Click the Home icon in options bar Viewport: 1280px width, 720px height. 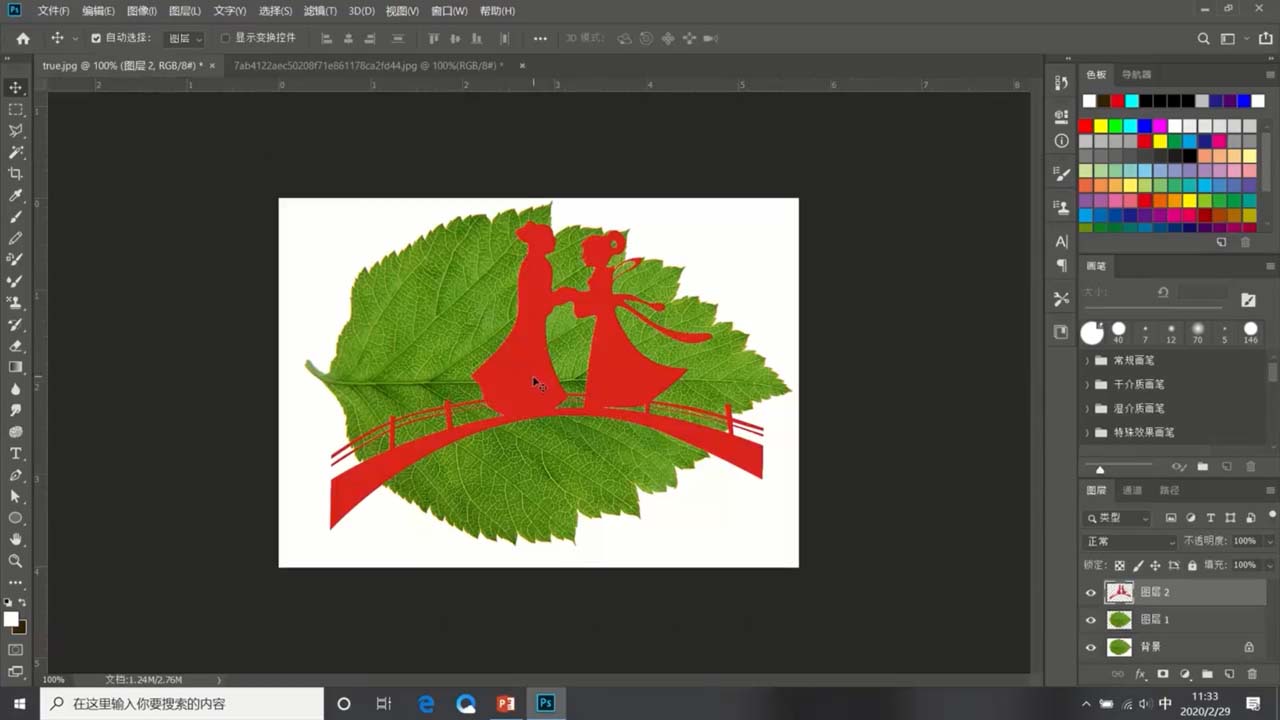[23, 39]
